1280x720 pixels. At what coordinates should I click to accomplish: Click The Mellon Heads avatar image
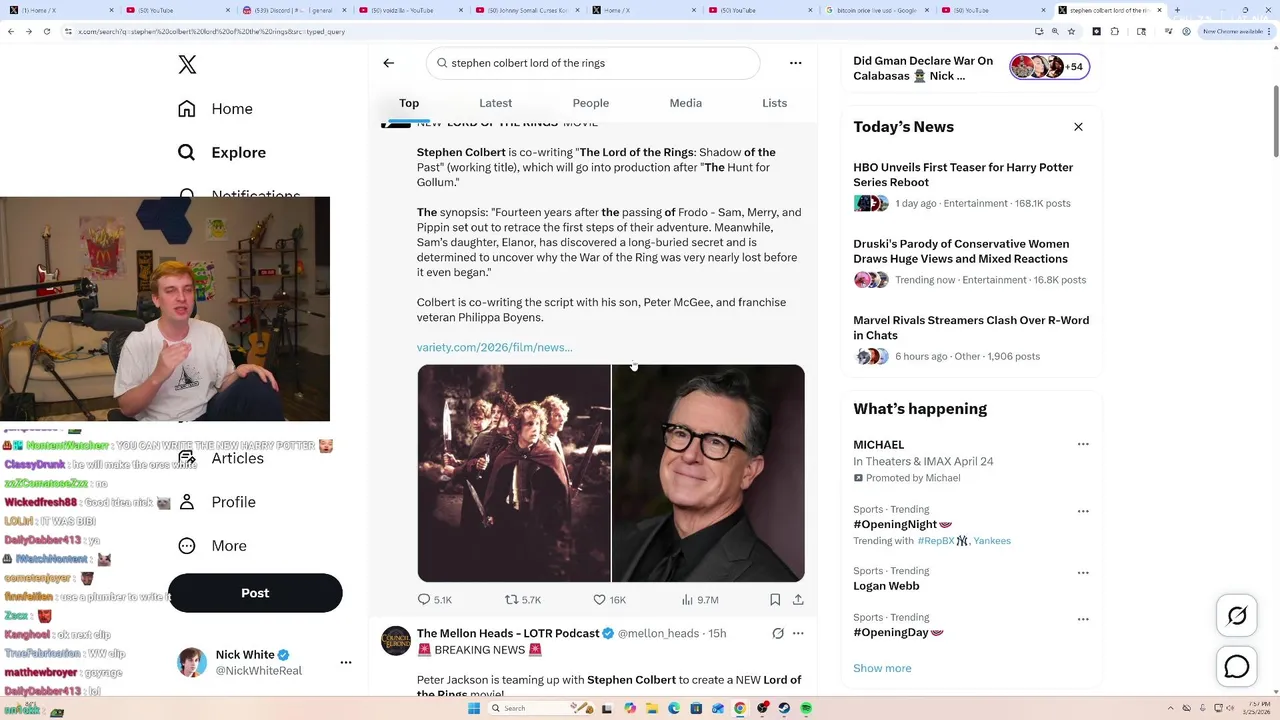tap(396, 641)
